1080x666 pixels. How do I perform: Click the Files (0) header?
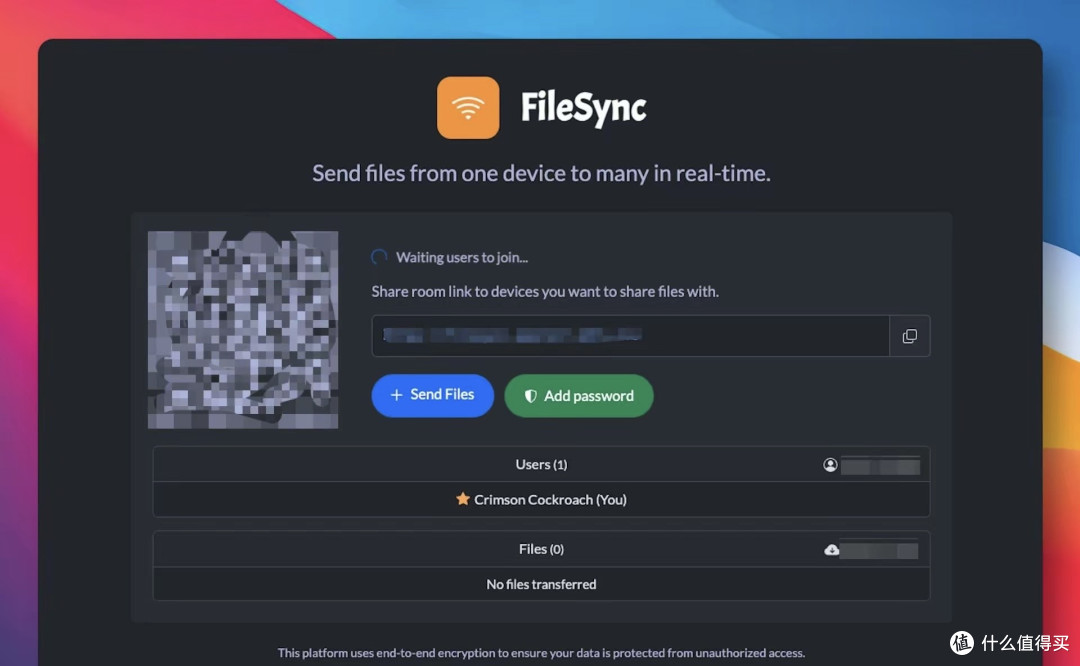pyautogui.click(x=541, y=549)
